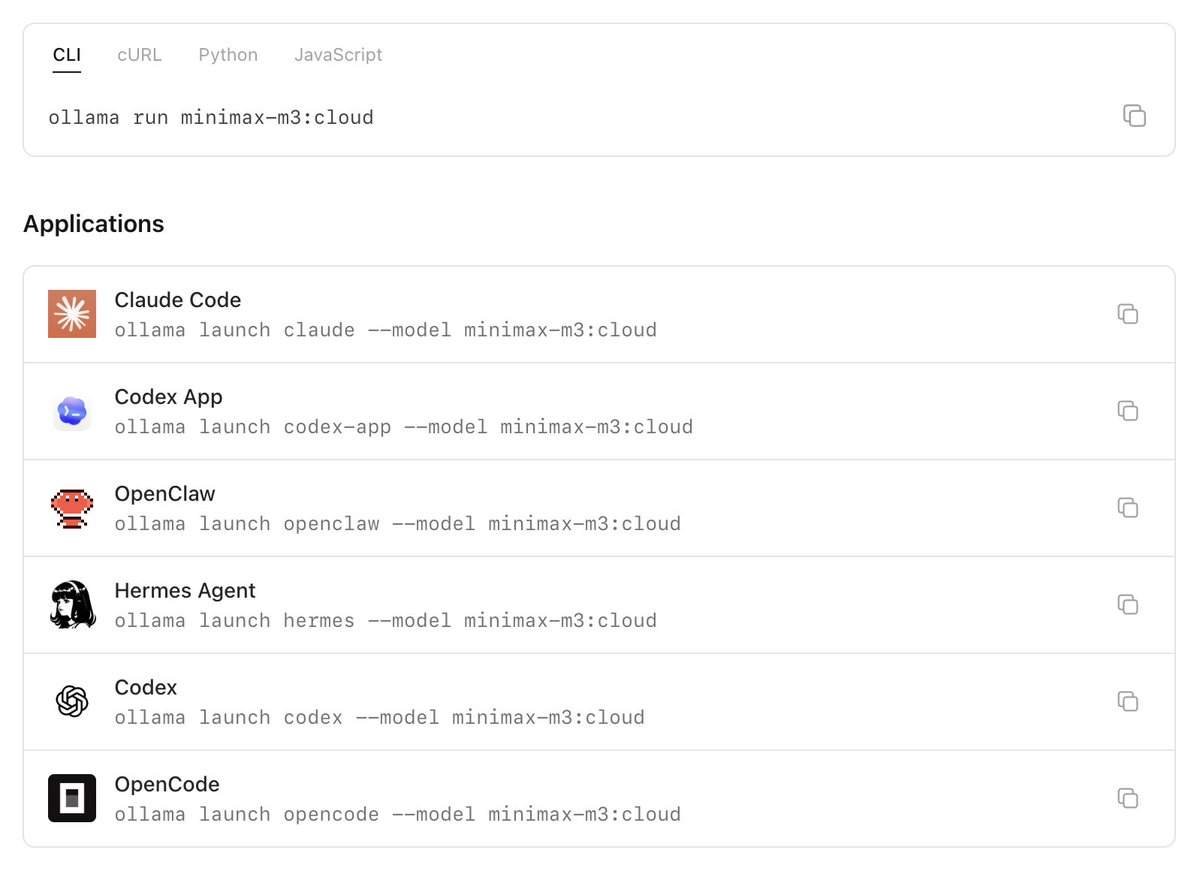Switch to the JavaScript tab
This screenshot has height=871, width=1200.
click(338, 55)
